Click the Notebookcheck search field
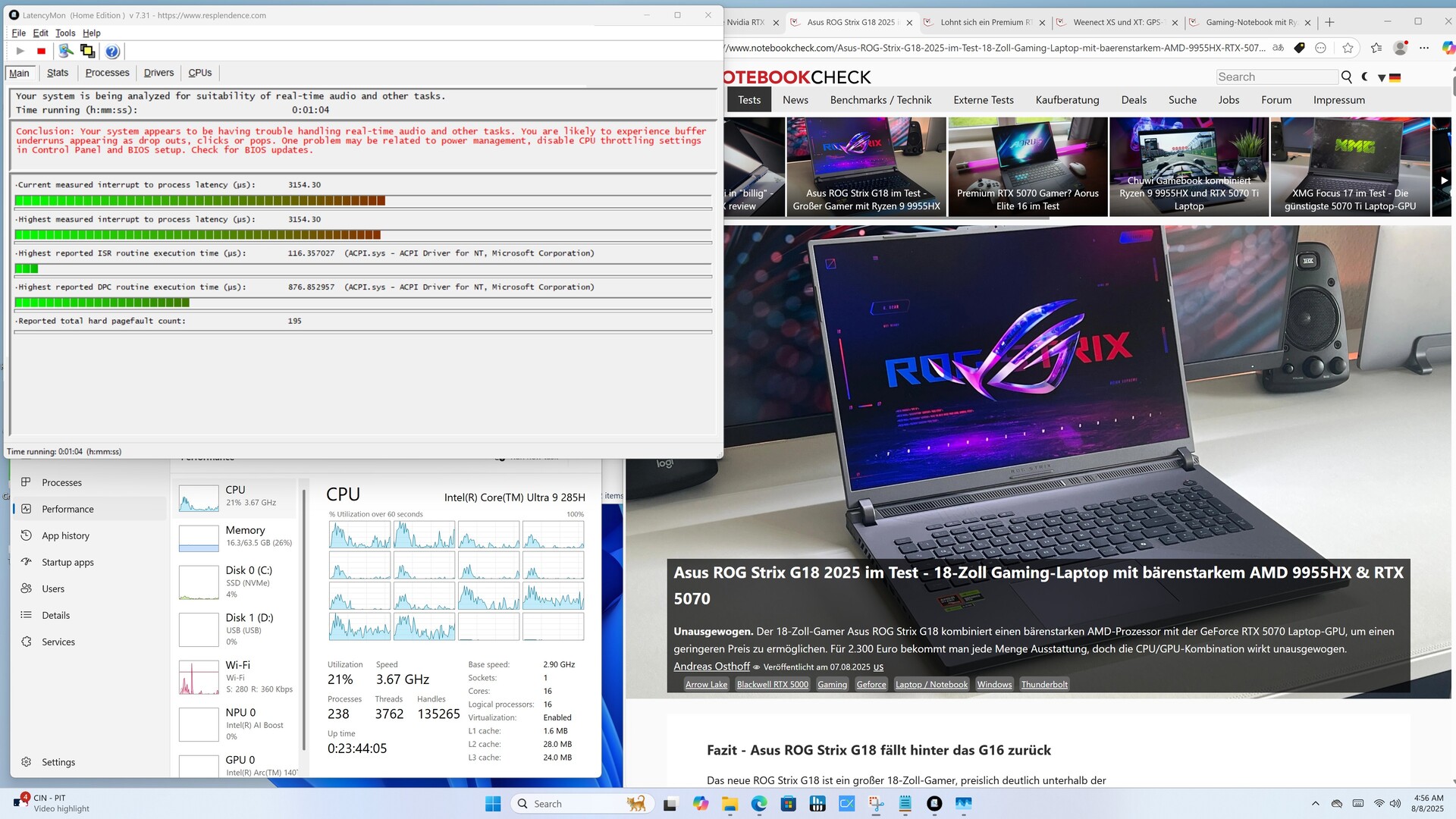The height and width of the screenshot is (819, 1456). 1277,77
